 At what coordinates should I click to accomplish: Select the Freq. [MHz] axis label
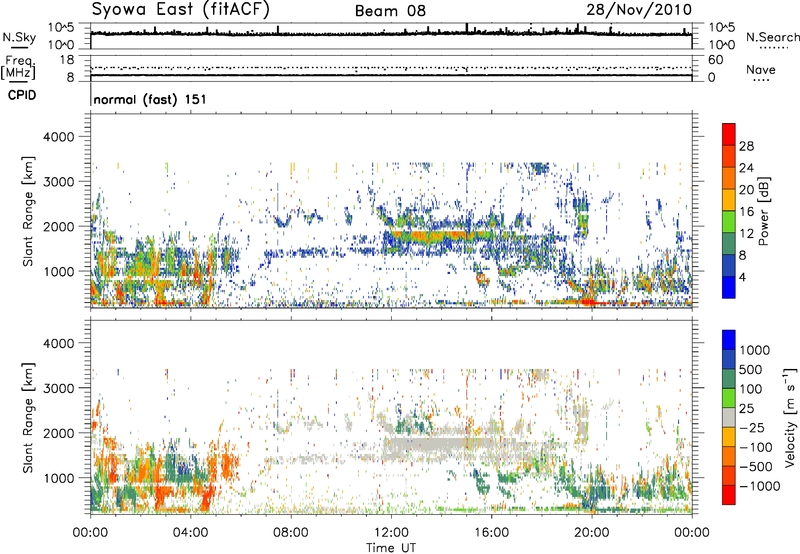[x=19, y=67]
